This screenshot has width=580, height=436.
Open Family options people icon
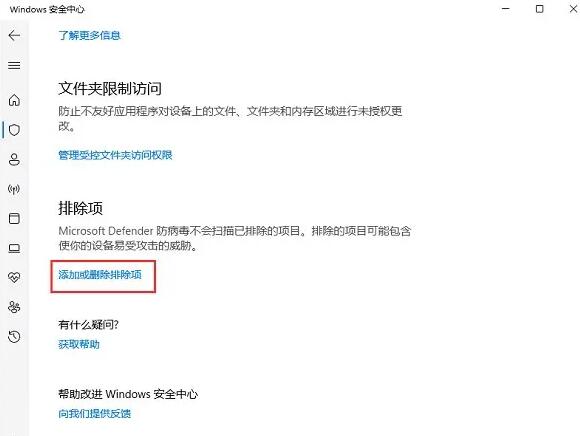point(14,307)
